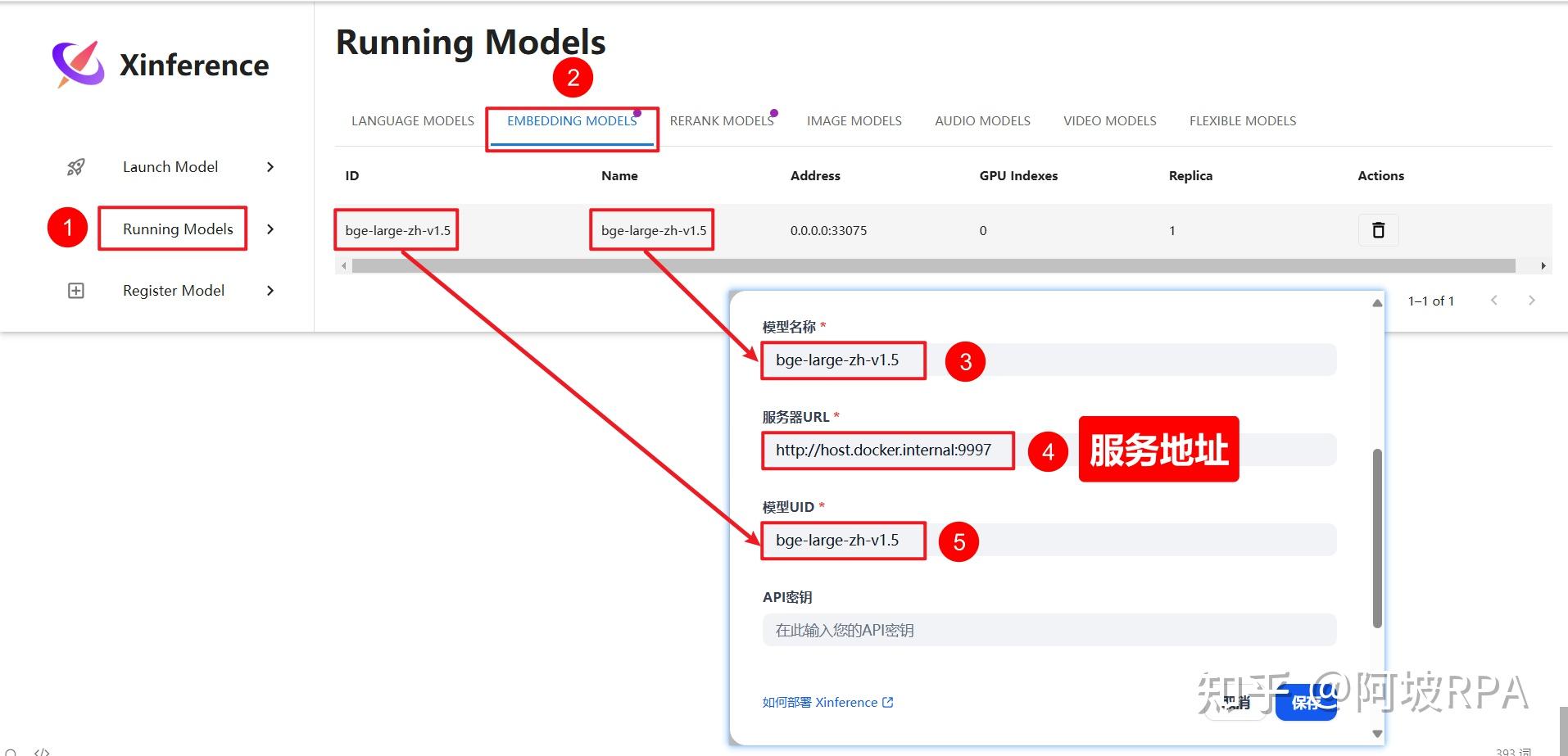
Task: Click the Xinference logo
Action: [76, 64]
